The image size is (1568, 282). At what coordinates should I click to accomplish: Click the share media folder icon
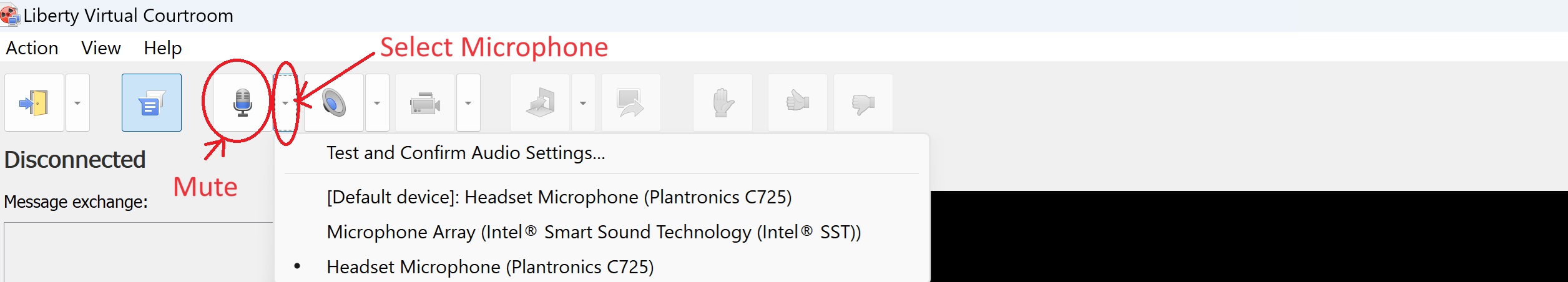click(x=540, y=103)
